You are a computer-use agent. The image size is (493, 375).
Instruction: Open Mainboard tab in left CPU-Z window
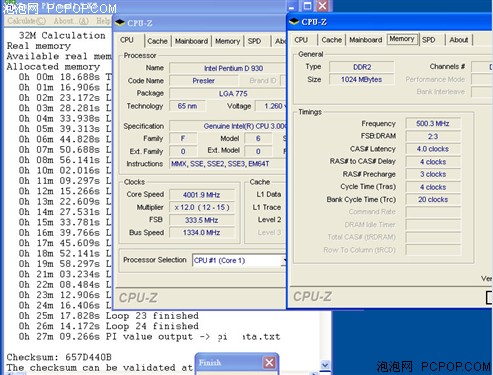click(191, 41)
